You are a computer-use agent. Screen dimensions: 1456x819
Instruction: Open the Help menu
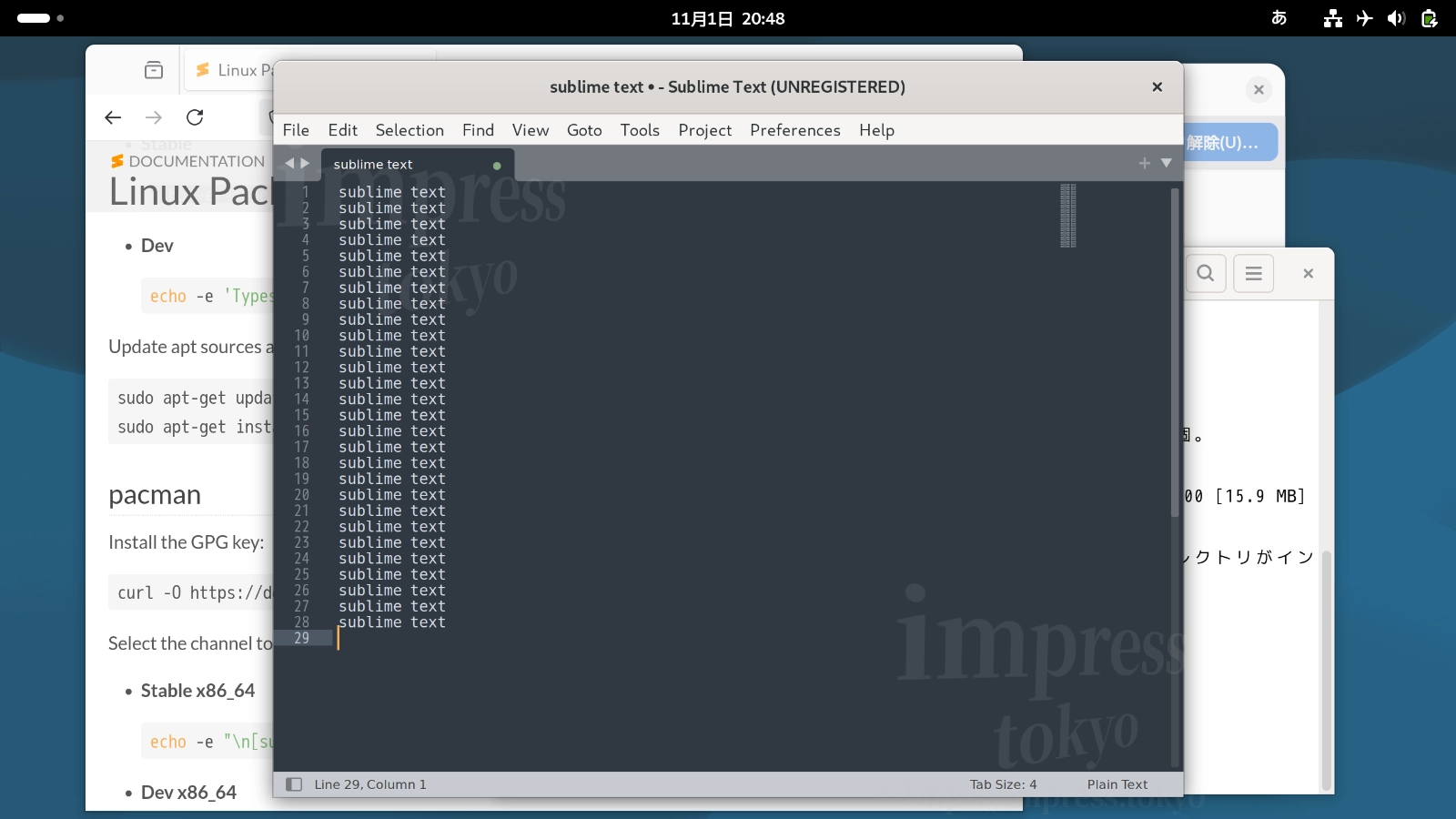point(876,130)
